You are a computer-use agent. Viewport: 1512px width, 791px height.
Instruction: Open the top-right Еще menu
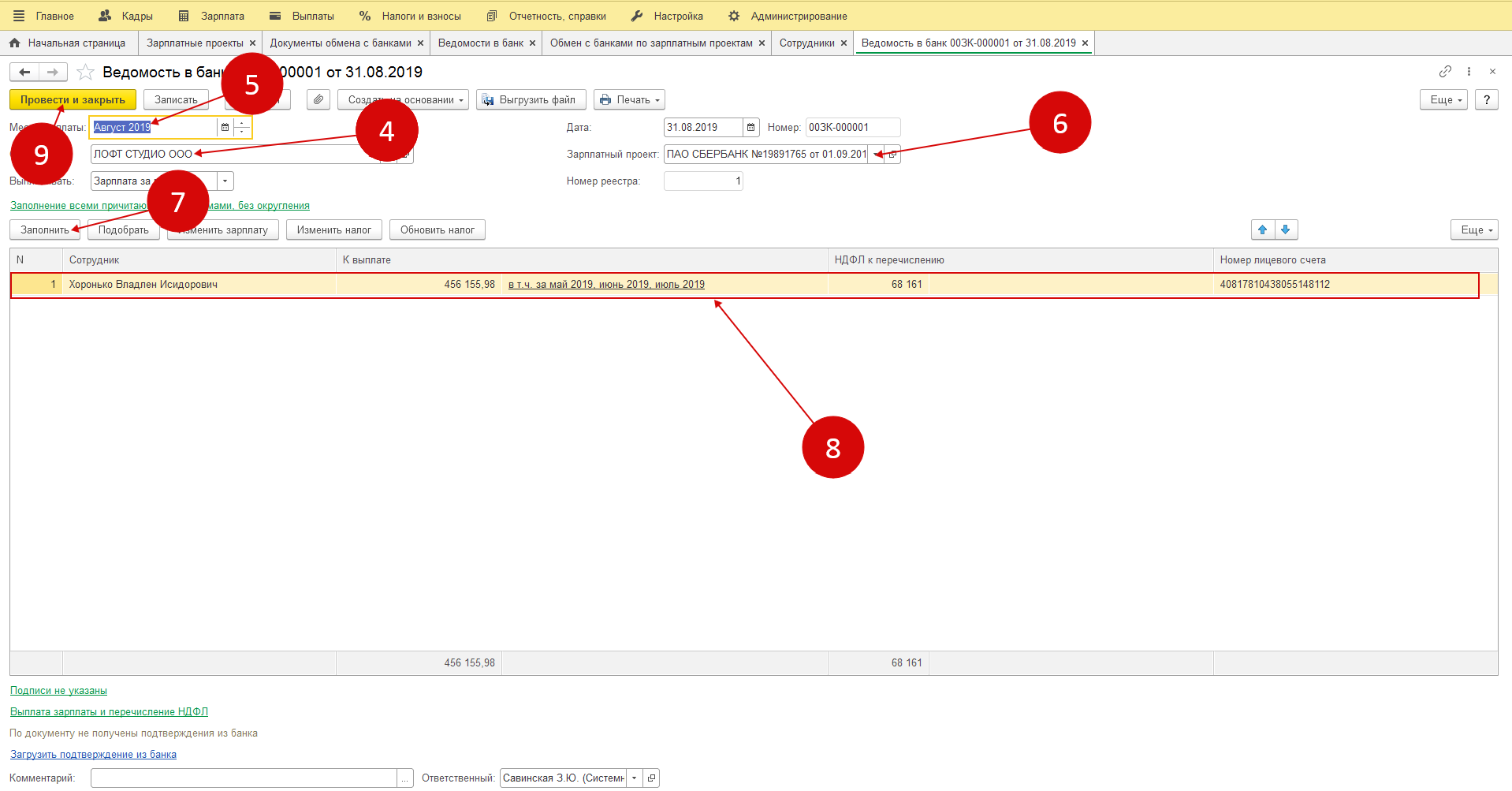pyautogui.click(x=1443, y=100)
